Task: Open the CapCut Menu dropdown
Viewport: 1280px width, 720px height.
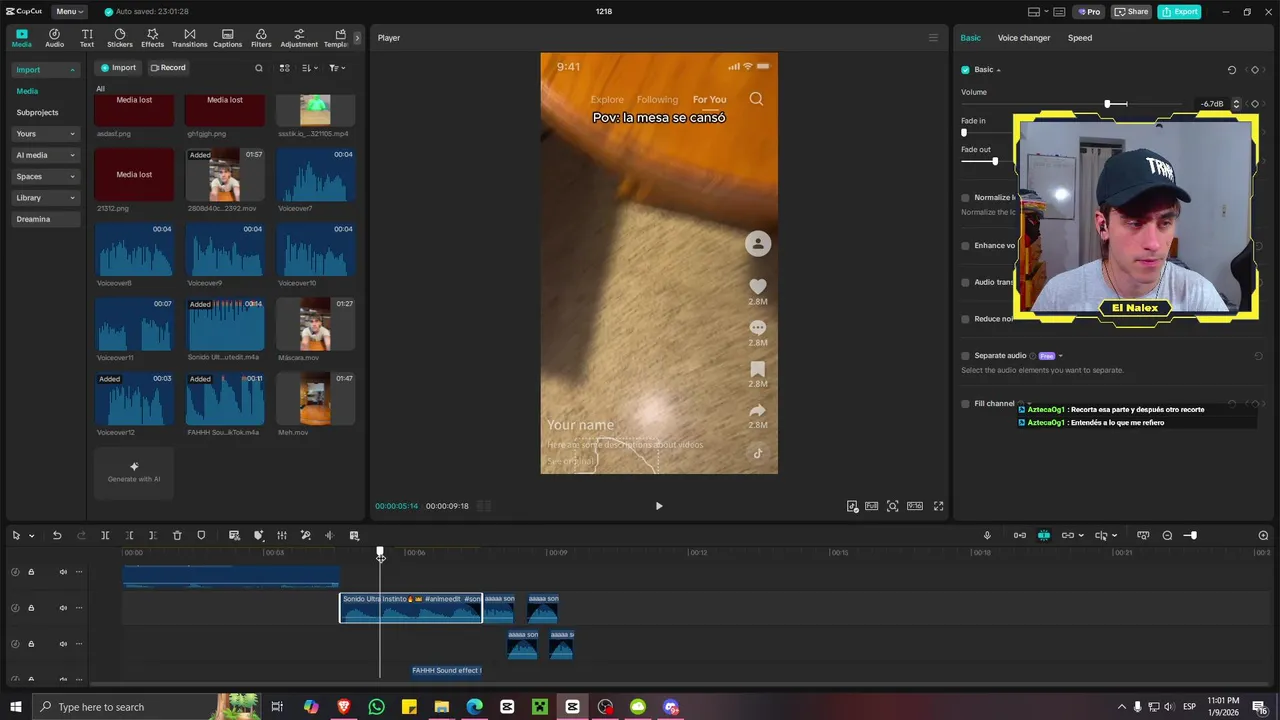Action: (69, 12)
